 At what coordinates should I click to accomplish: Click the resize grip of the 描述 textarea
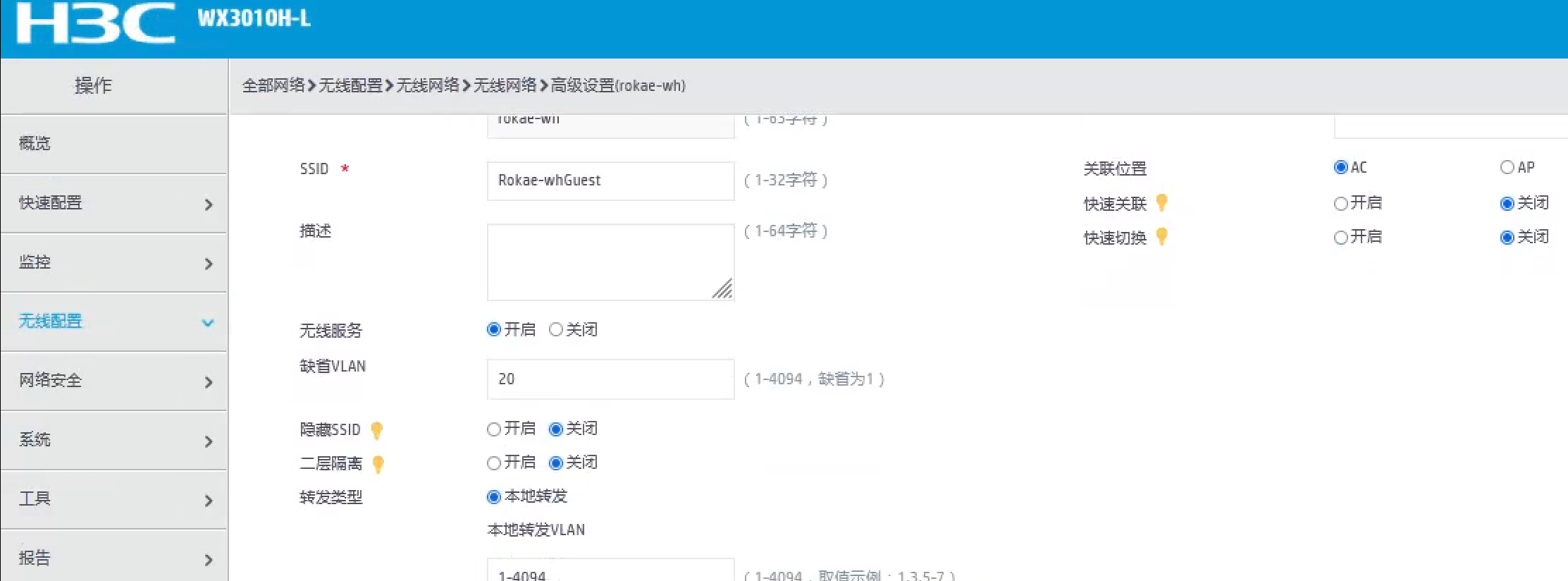tap(722, 288)
